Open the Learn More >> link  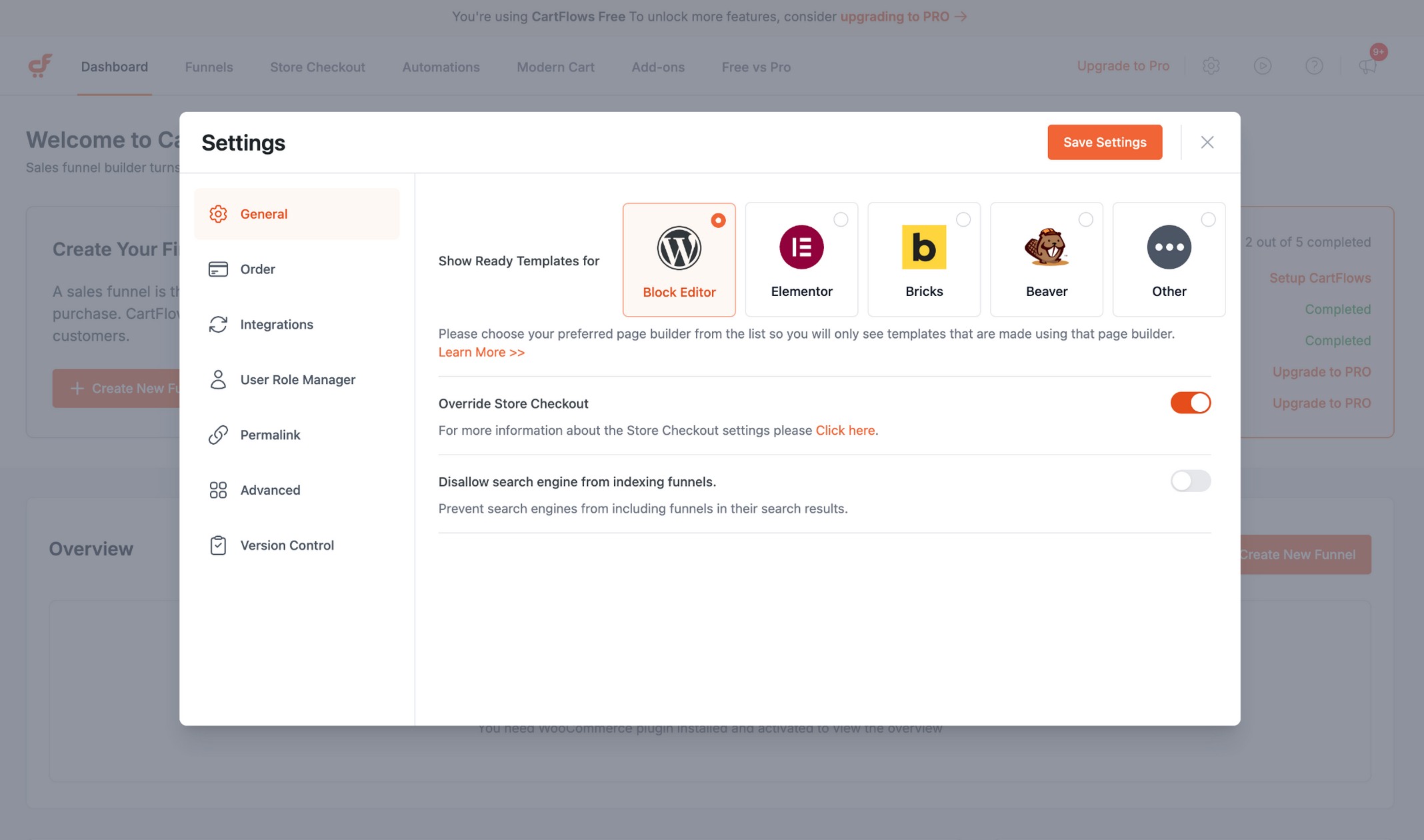pos(481,352)
